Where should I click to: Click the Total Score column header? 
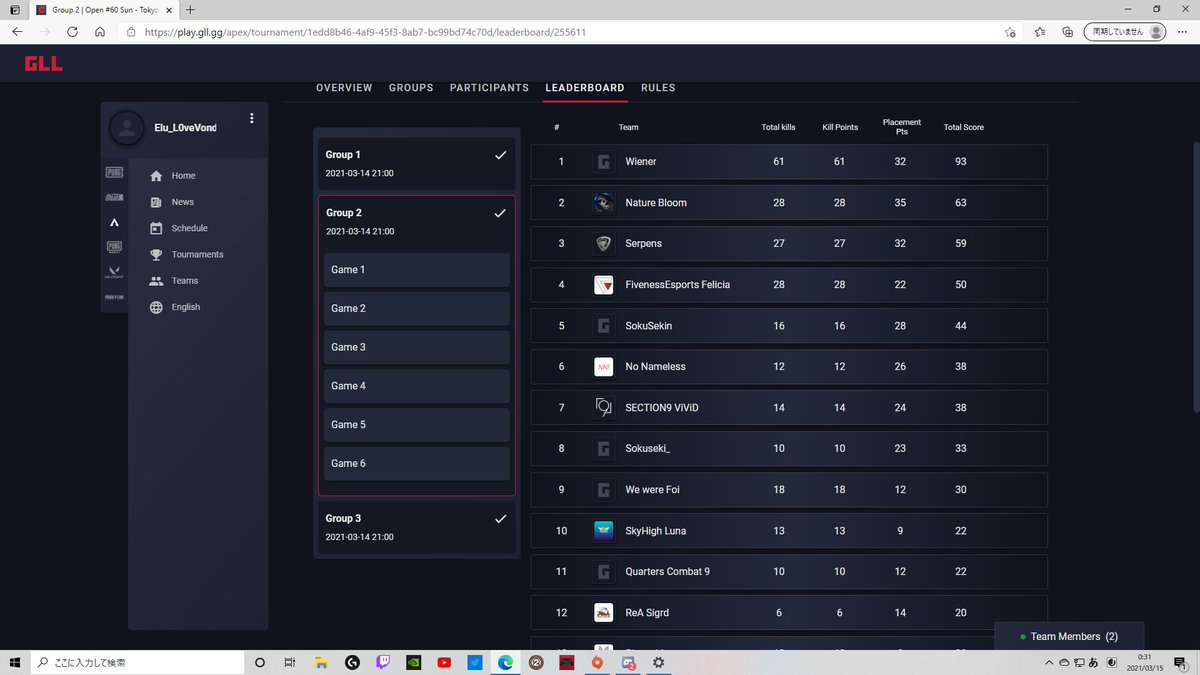(963, 127)
